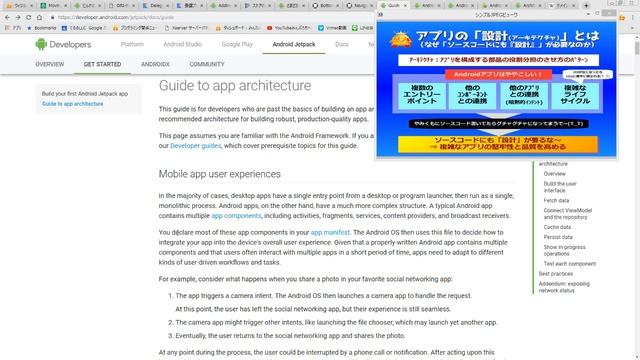Switch to the COMMUNITY sub-tab
Viewport: 640px width, 360px height.
coord(207,64)
